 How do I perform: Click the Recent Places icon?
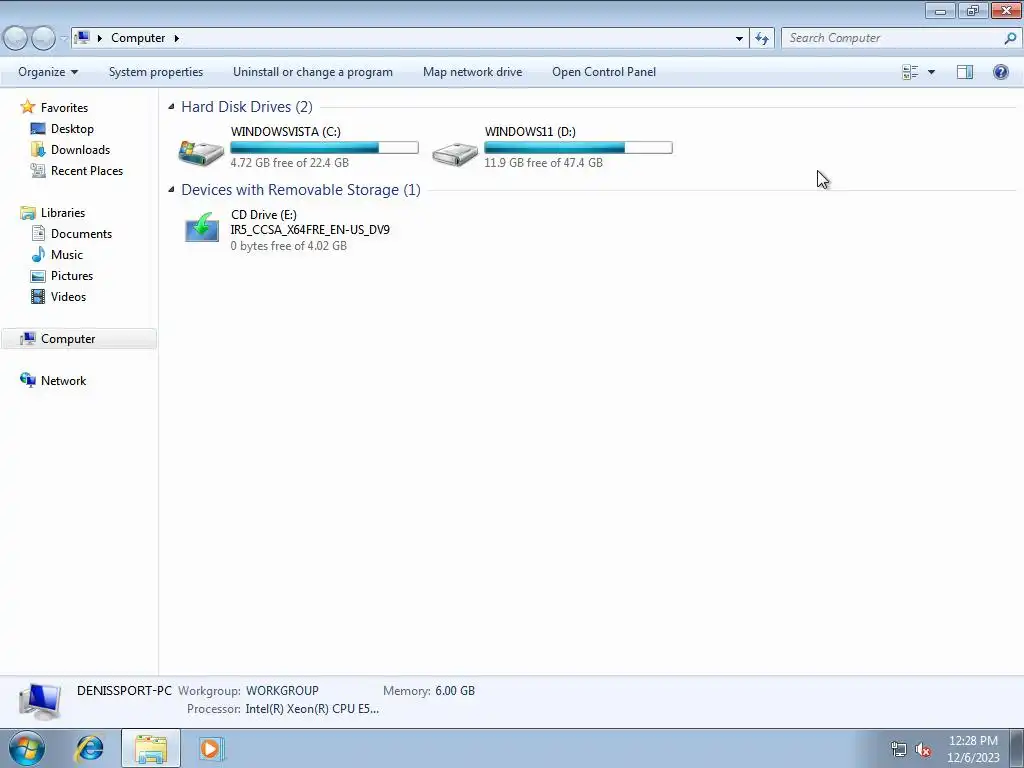click(38, 170)
